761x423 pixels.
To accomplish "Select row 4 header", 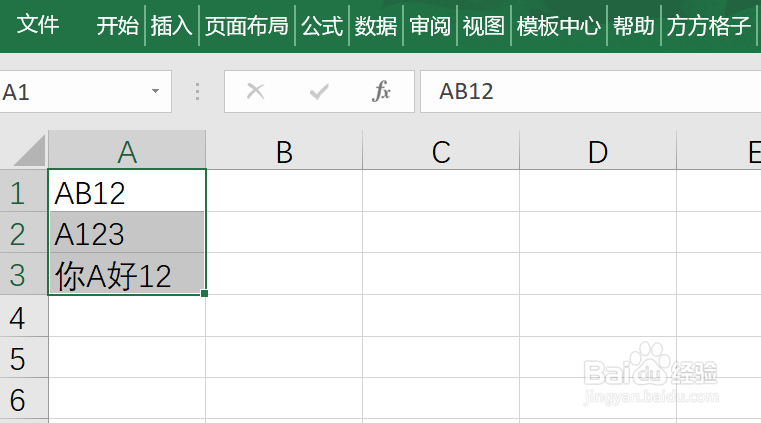I will [x=24, y=317].
